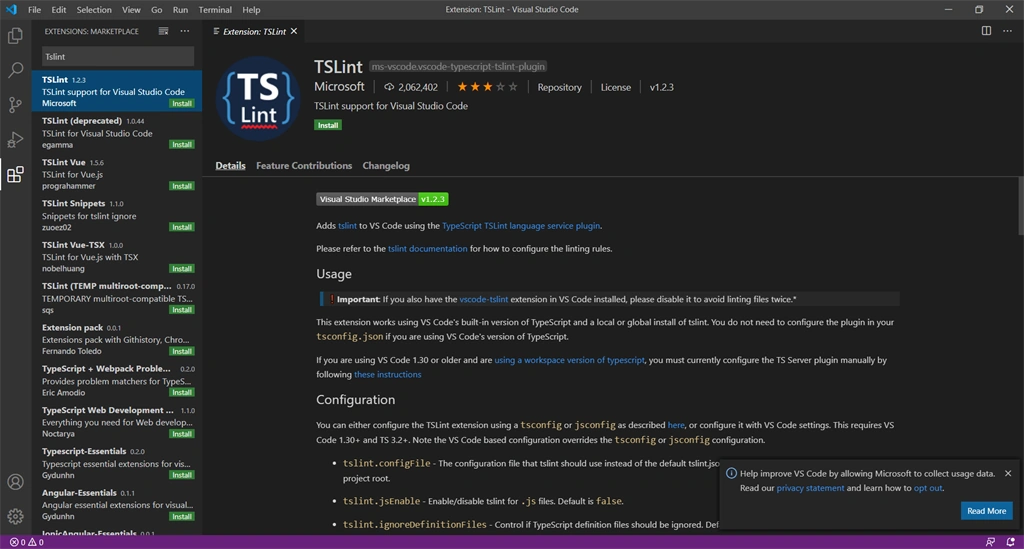Image resolution: width=1024 pixels, height=549 pixels.
Task: Install TSLint (deprecated) by egamma
Action: pos(182,144)
